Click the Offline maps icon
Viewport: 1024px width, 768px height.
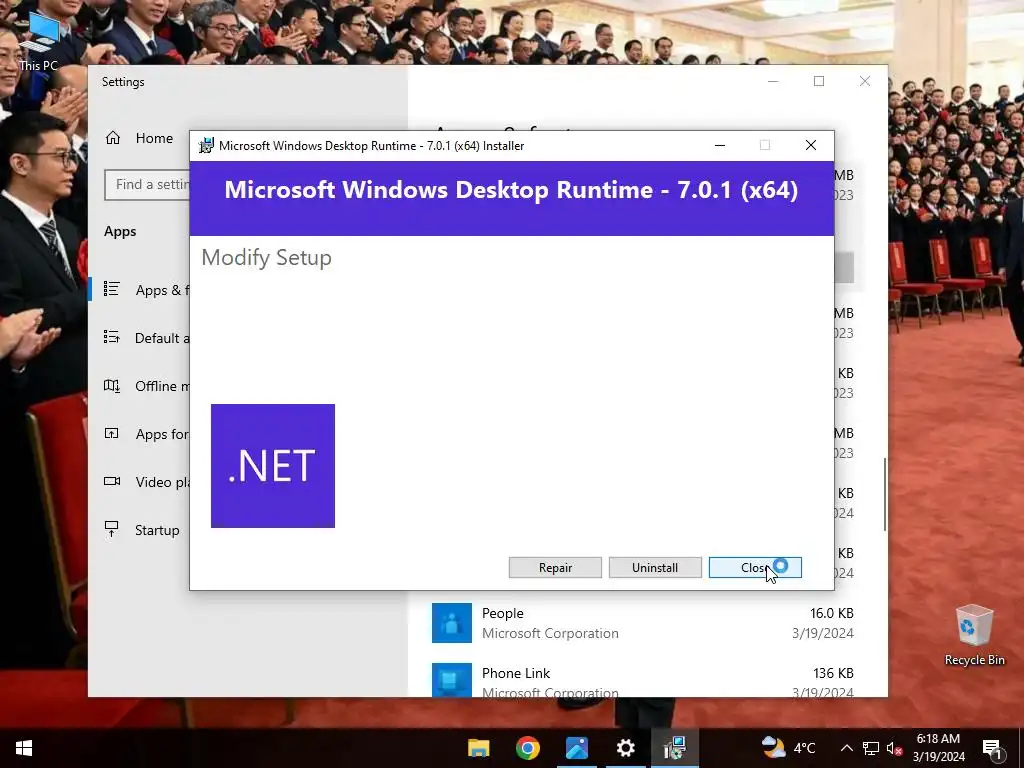pos(112,385)
